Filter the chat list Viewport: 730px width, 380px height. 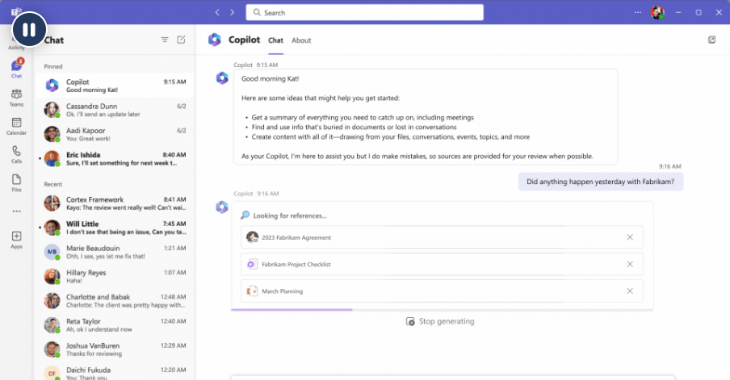164,40
